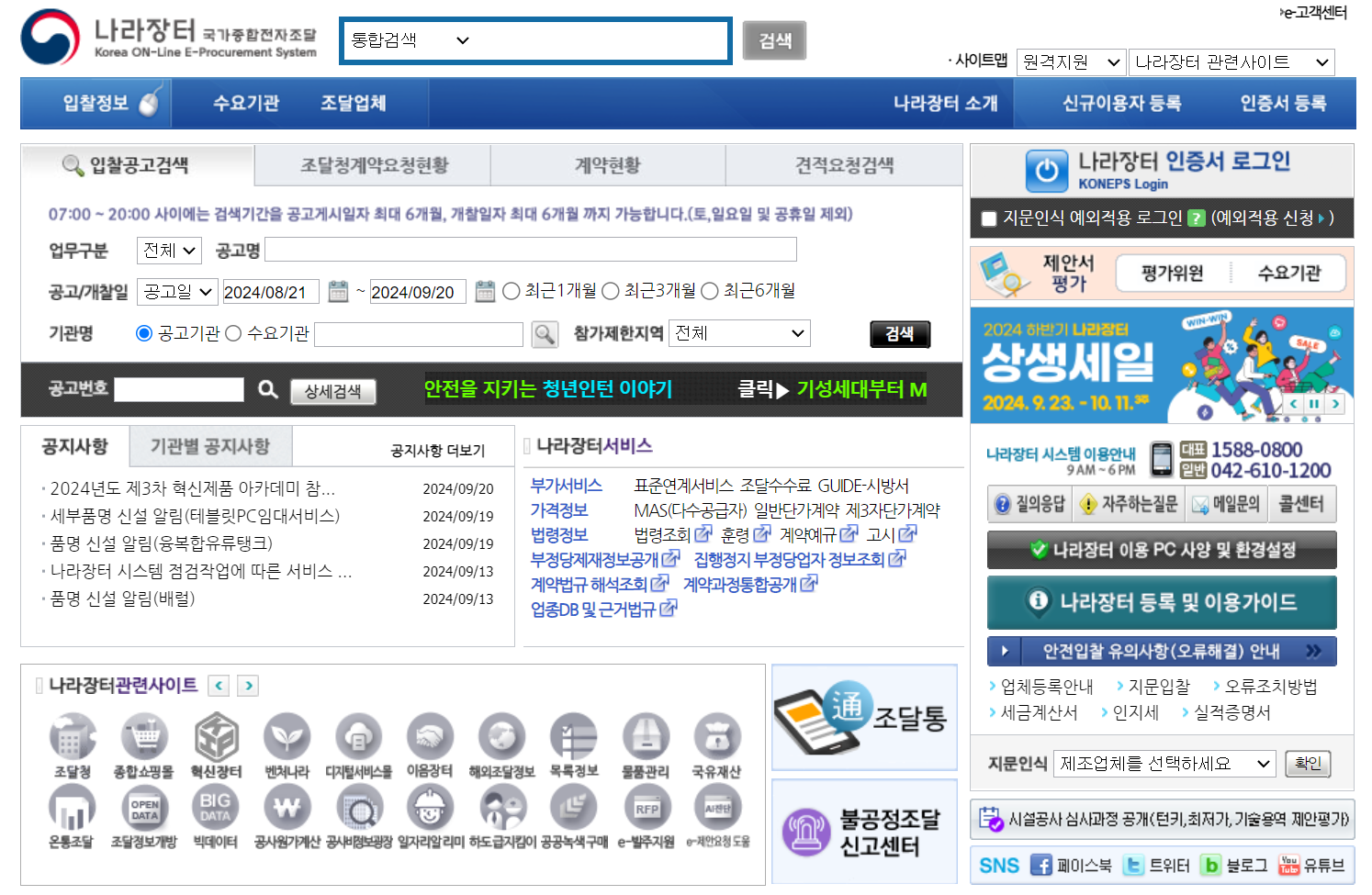Open the 참가제한지역 전체 dropdown
1372x895 pixels.
(x=739, y=333)
